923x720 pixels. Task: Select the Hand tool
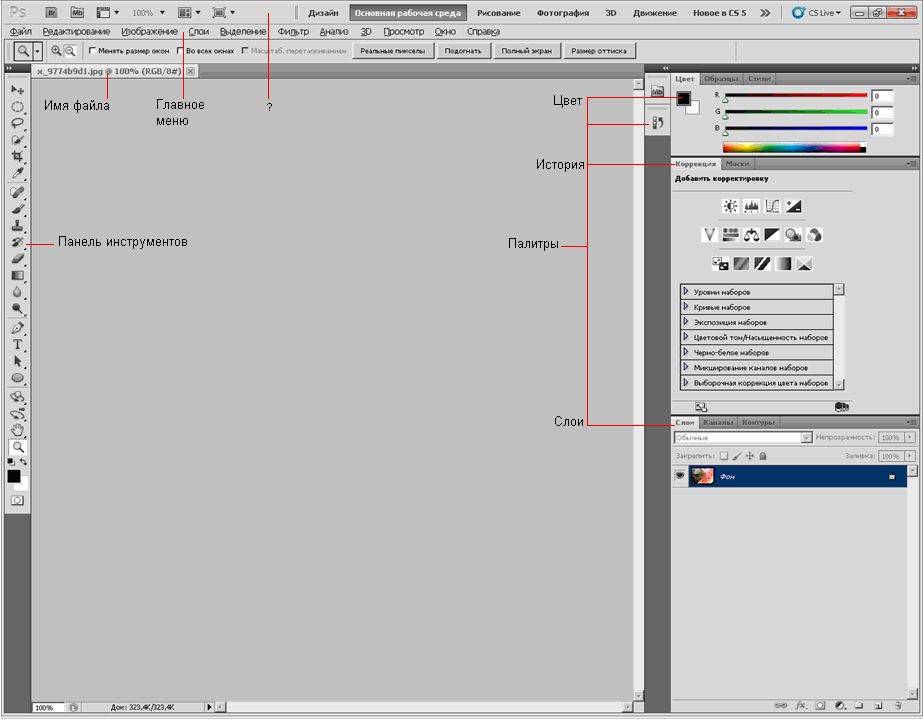tap(18, 430)
